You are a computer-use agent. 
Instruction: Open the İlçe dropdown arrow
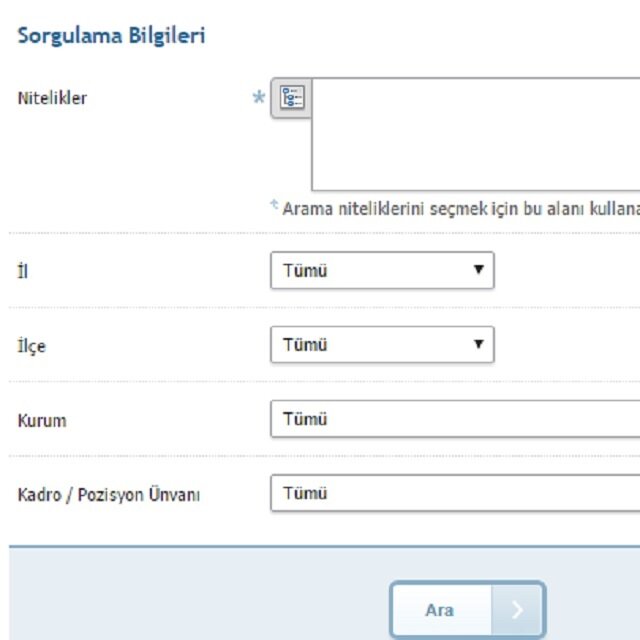point(478,344)
